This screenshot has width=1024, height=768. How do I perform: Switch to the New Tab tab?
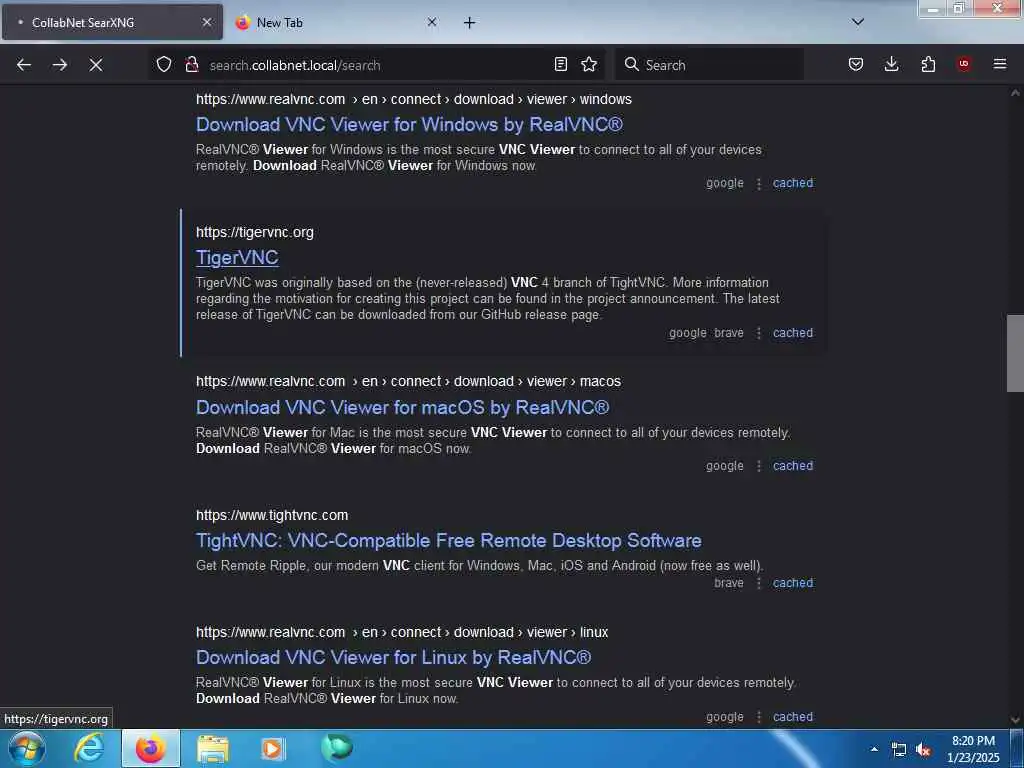(x=336, y=22)
